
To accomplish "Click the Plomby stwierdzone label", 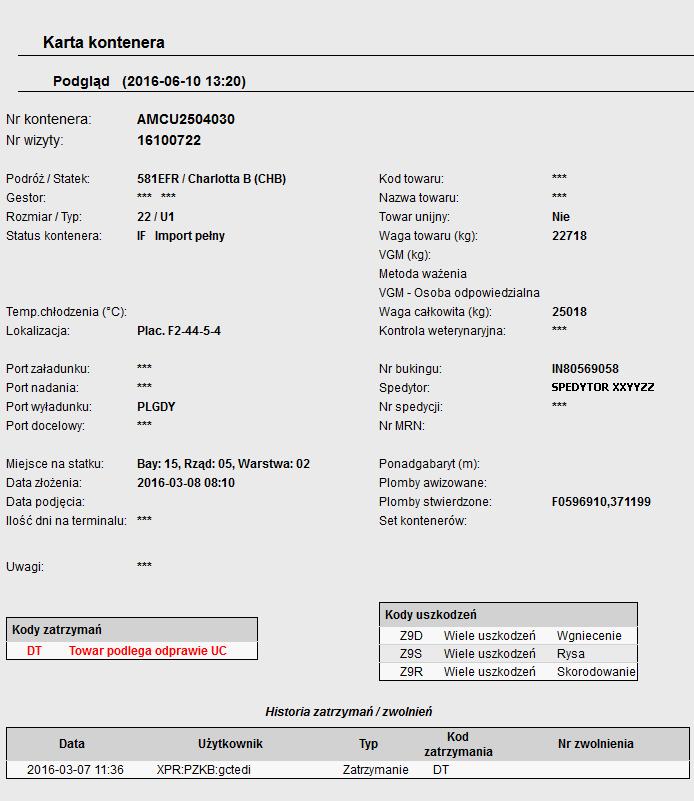I will (x=435, y=502).
